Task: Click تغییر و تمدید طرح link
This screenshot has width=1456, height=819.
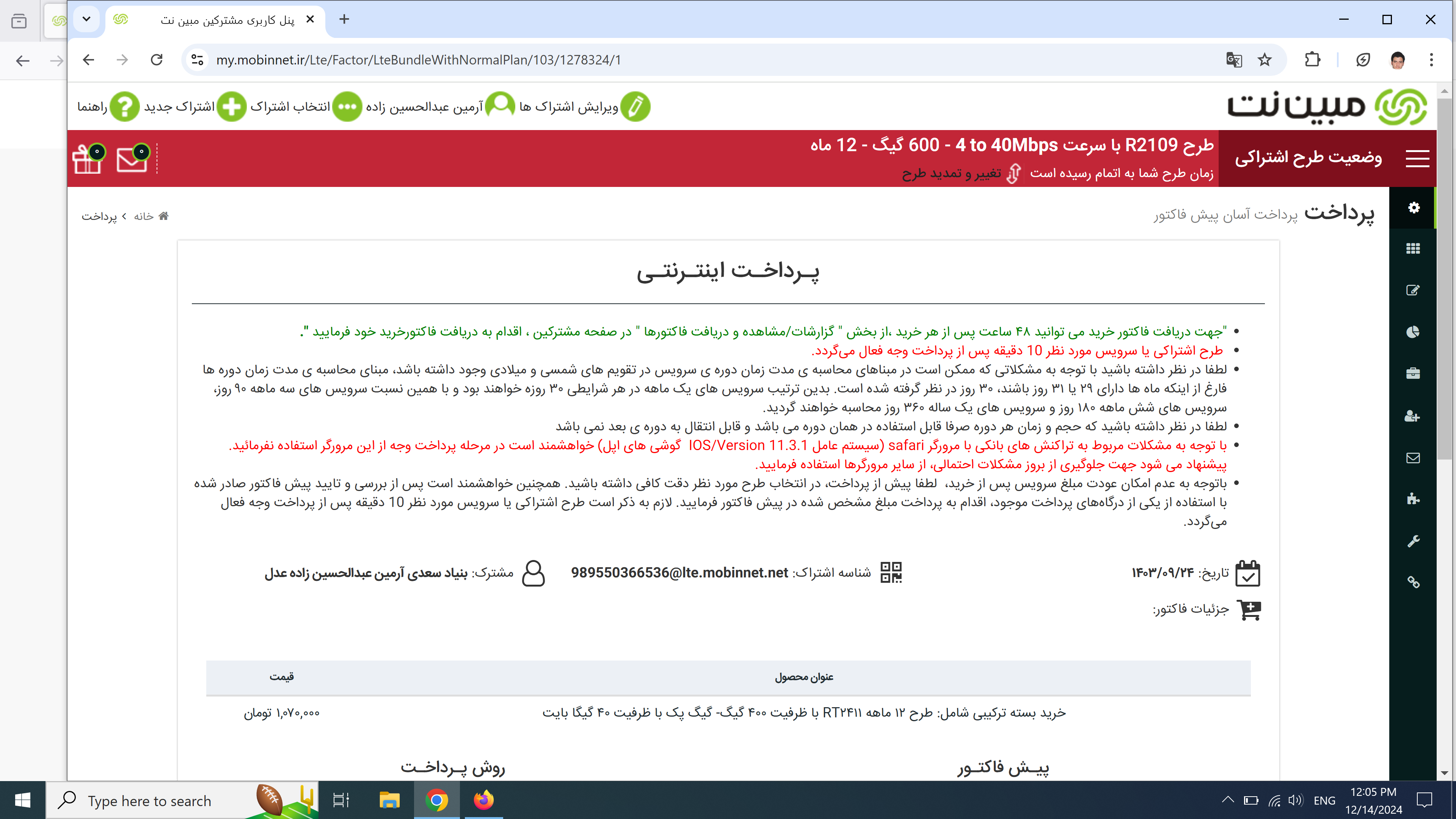Action: (x=952, y=173)
